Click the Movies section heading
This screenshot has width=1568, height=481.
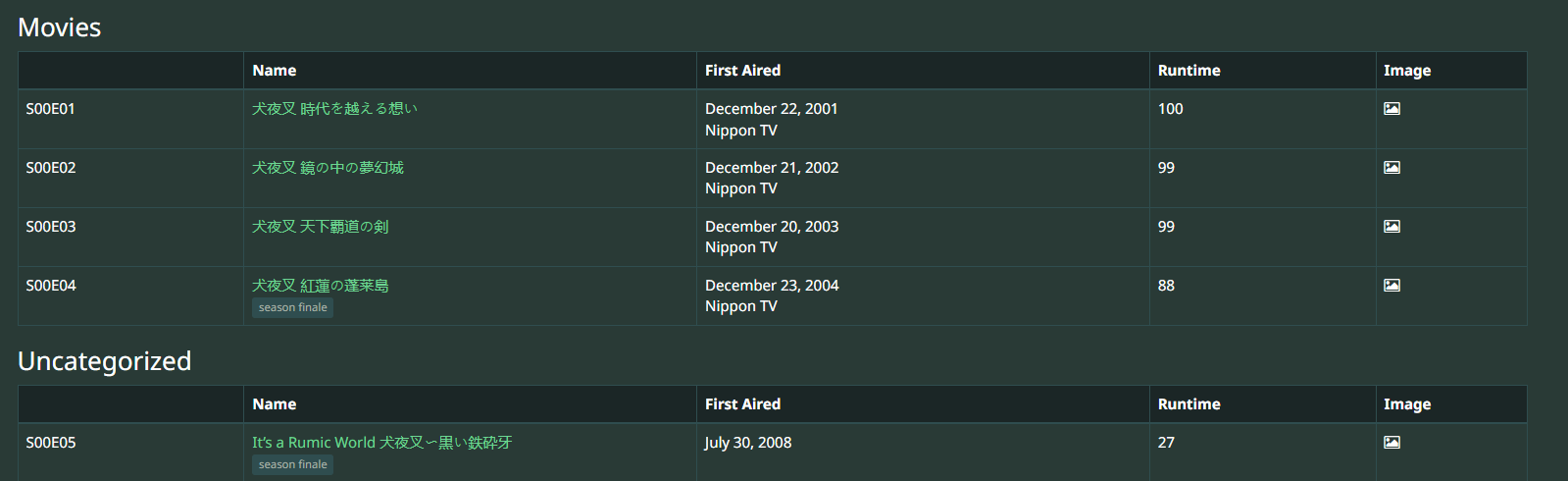(x=60, y=27)
